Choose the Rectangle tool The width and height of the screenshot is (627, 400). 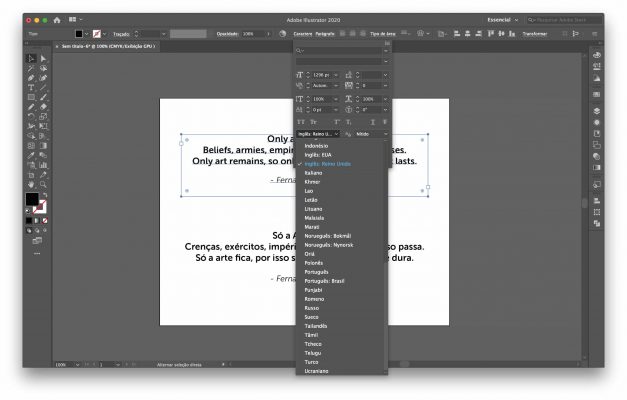click(x=31, y=97)
